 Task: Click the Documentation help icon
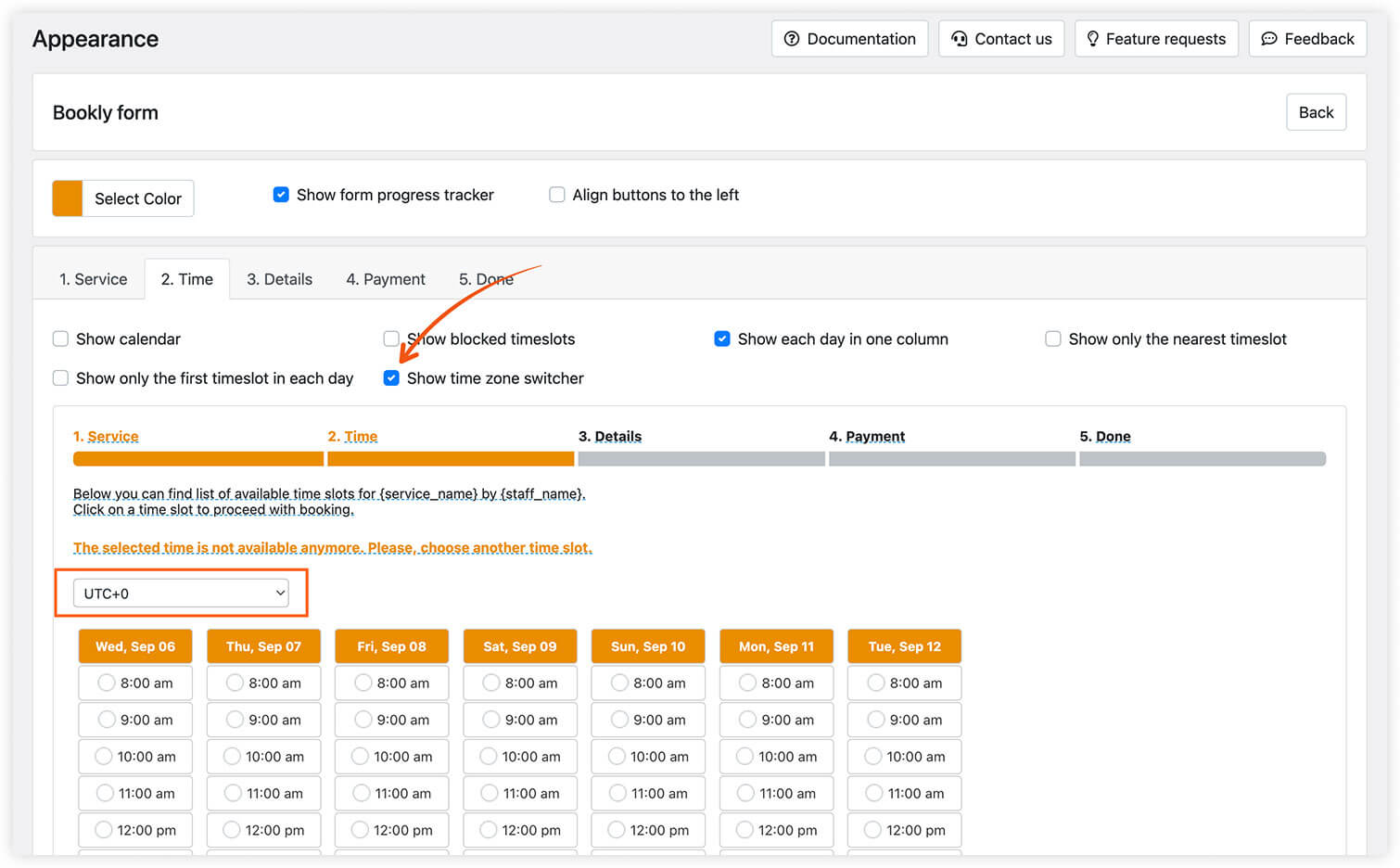pos(791,39)
